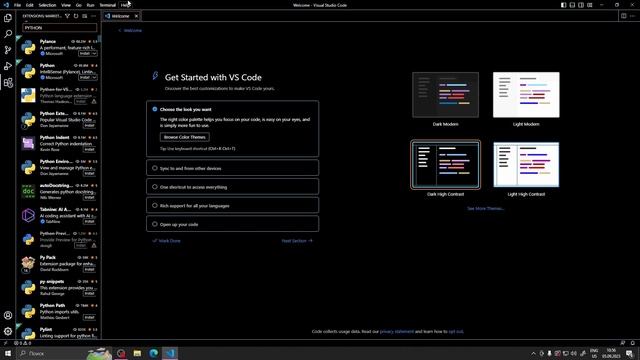Click Browse Color Themes button
This screenshot has width=640, height=360.
[x=184, y=137]
